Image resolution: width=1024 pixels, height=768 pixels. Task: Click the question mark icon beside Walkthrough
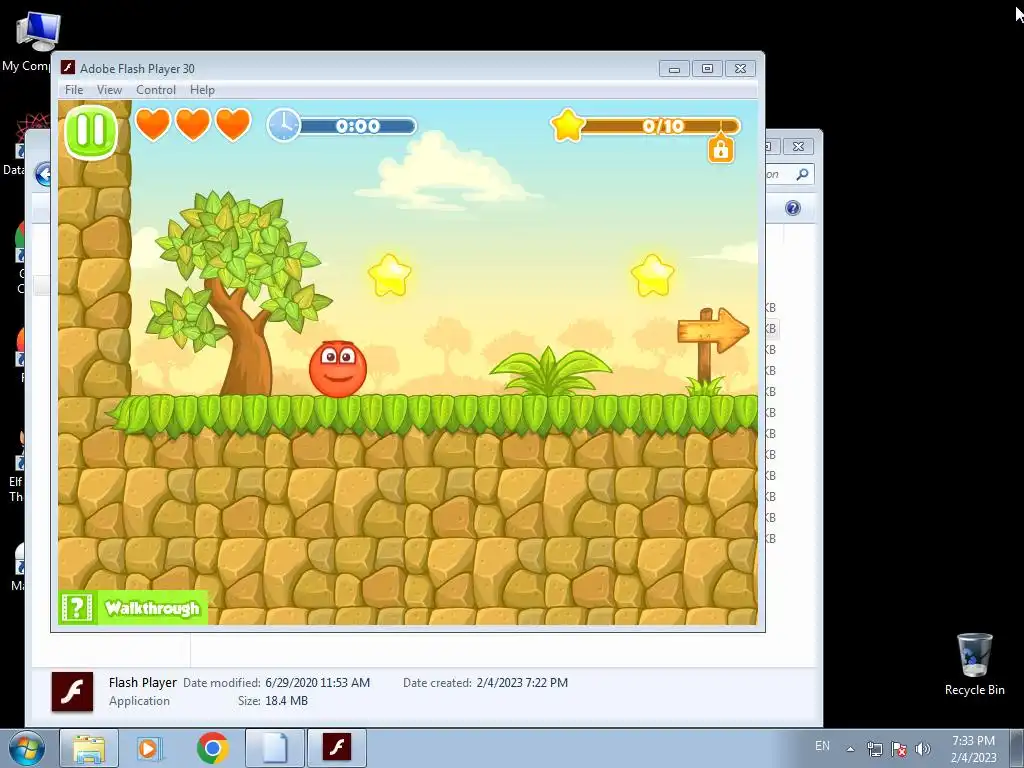76,608
